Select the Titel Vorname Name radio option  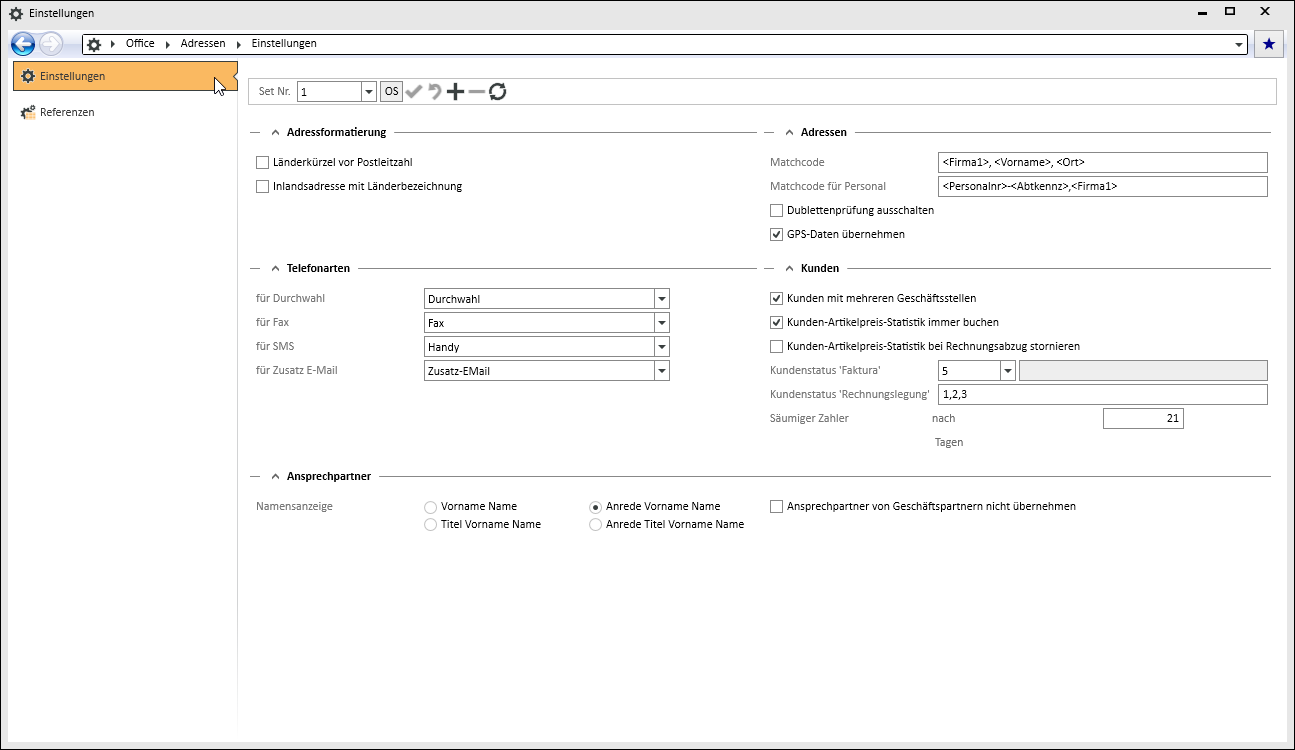431,524
